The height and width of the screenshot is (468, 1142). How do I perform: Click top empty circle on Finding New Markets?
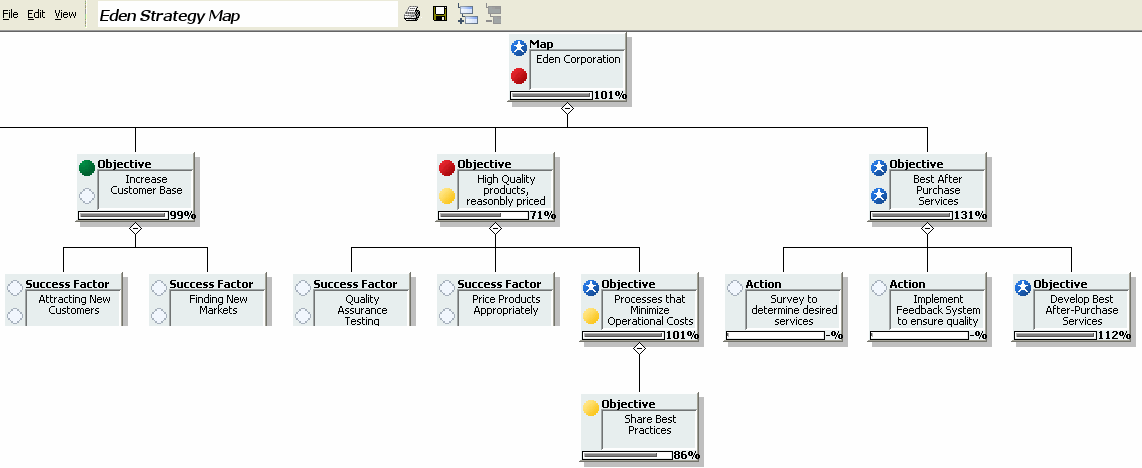tap(159, 288)
